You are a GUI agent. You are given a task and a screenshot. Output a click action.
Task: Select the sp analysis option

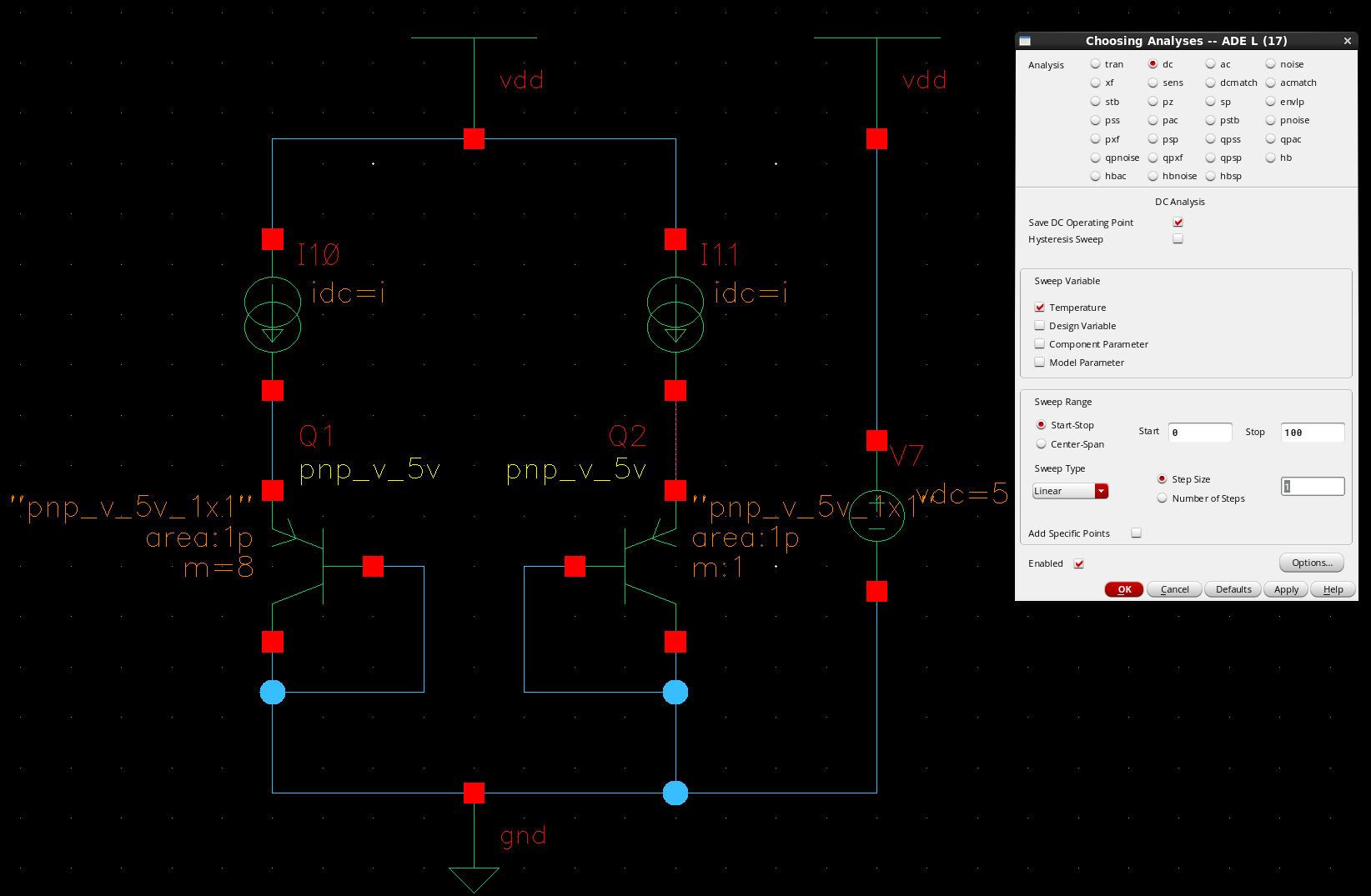pos(1210,102)
